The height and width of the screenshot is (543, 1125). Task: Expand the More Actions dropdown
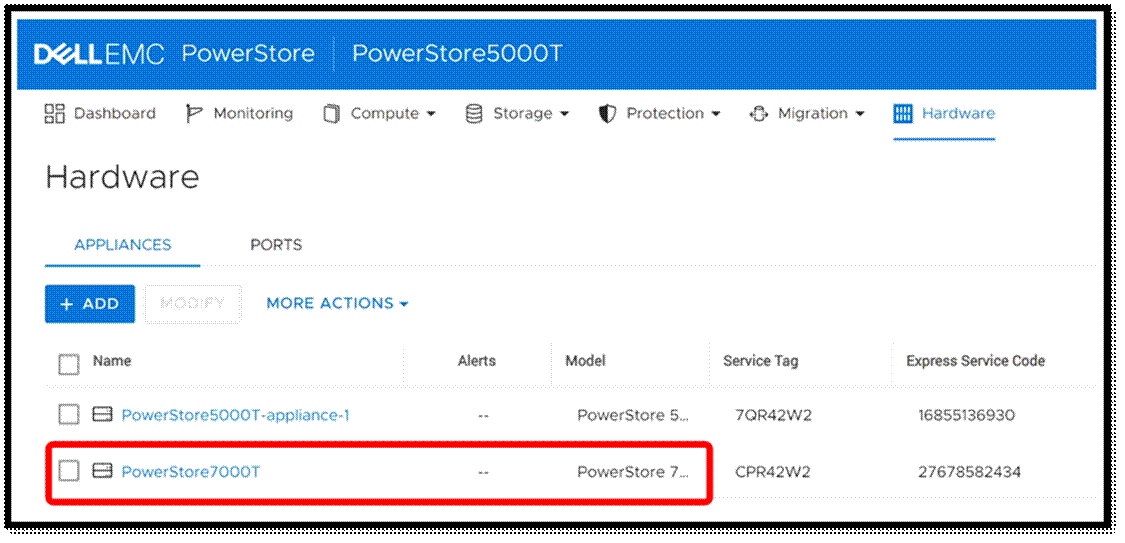click(337, 304)
